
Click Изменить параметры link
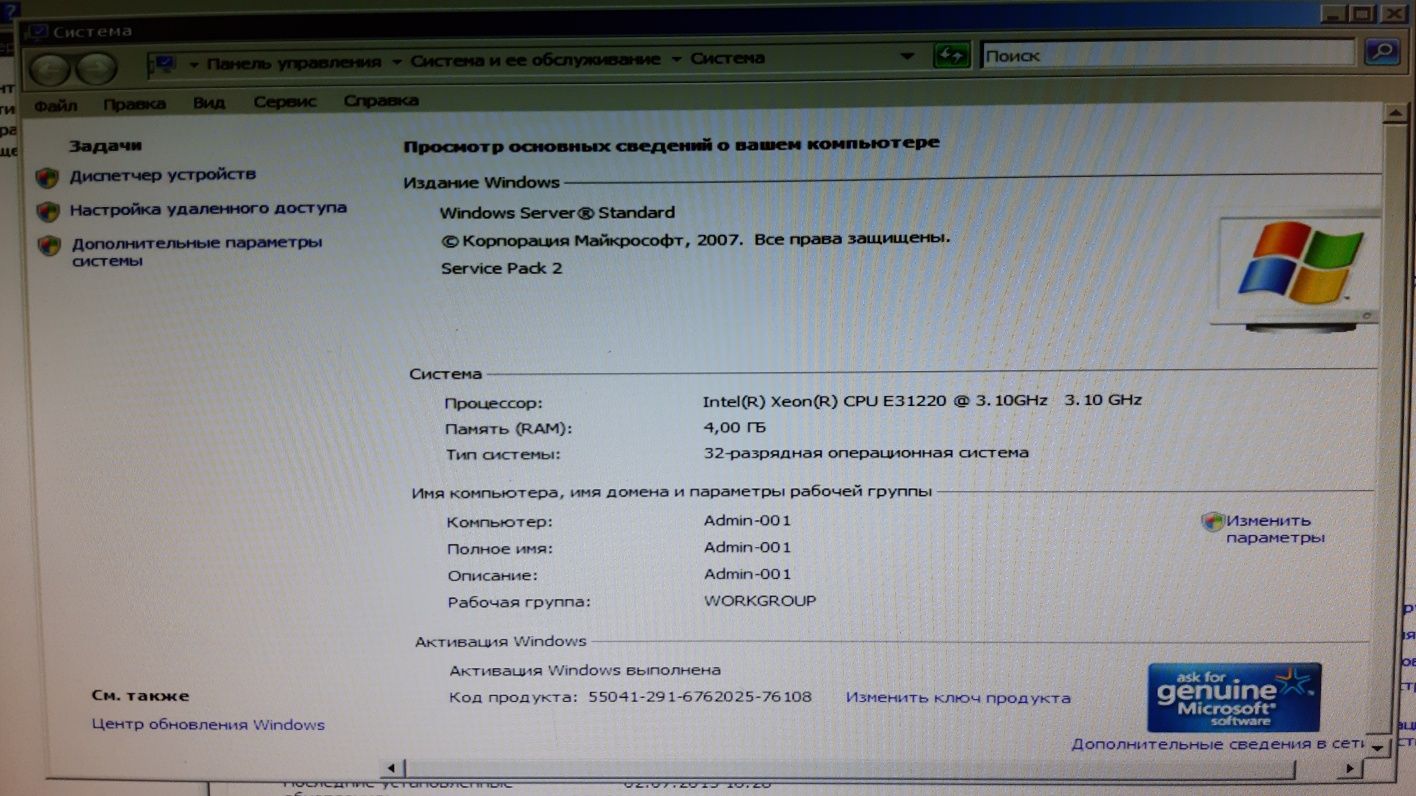tap(1275, 529)
